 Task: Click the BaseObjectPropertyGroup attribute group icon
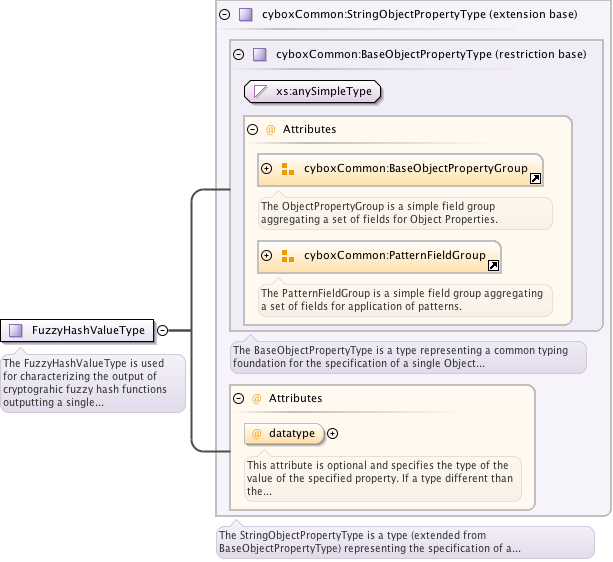(287, 169)
